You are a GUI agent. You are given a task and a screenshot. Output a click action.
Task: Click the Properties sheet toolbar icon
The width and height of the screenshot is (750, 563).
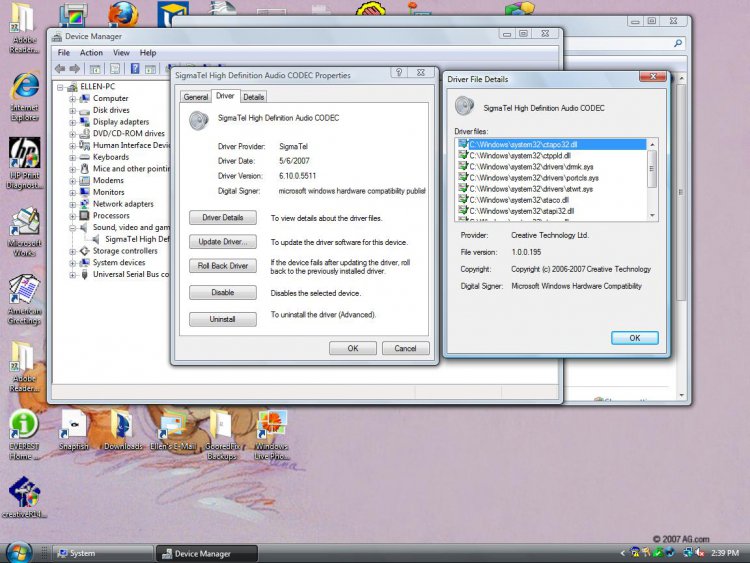115,69
